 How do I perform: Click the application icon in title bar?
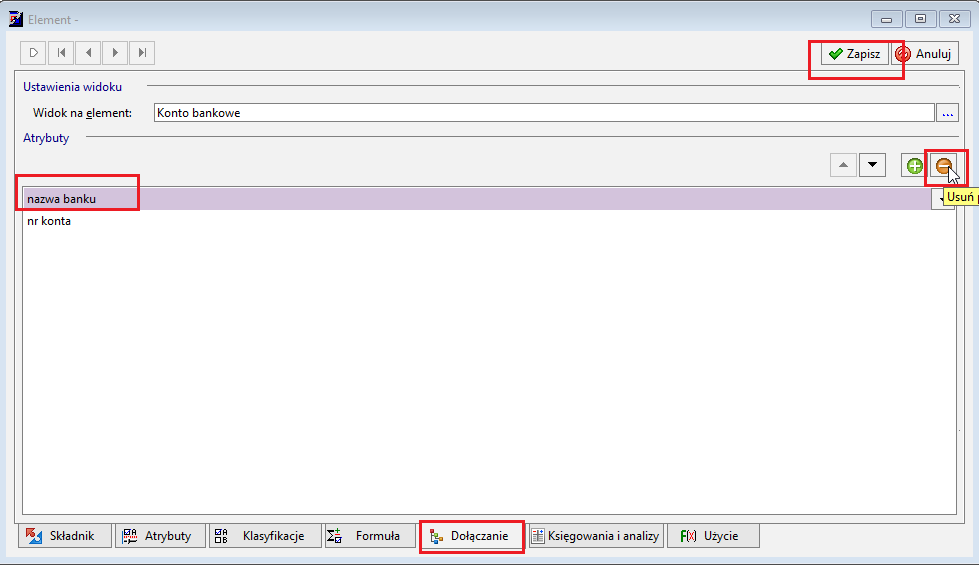16,19
